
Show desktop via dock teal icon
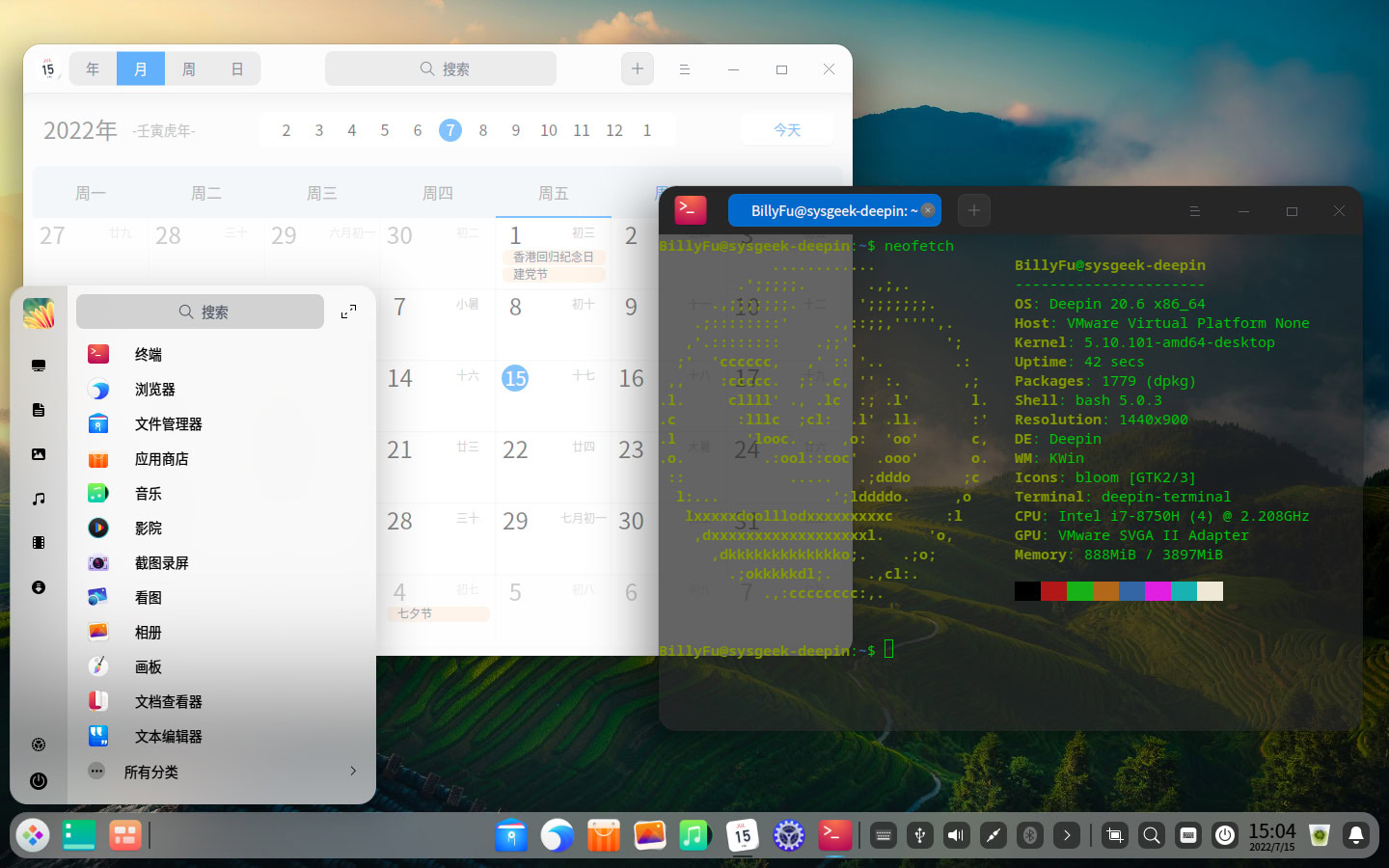[79, 835]
